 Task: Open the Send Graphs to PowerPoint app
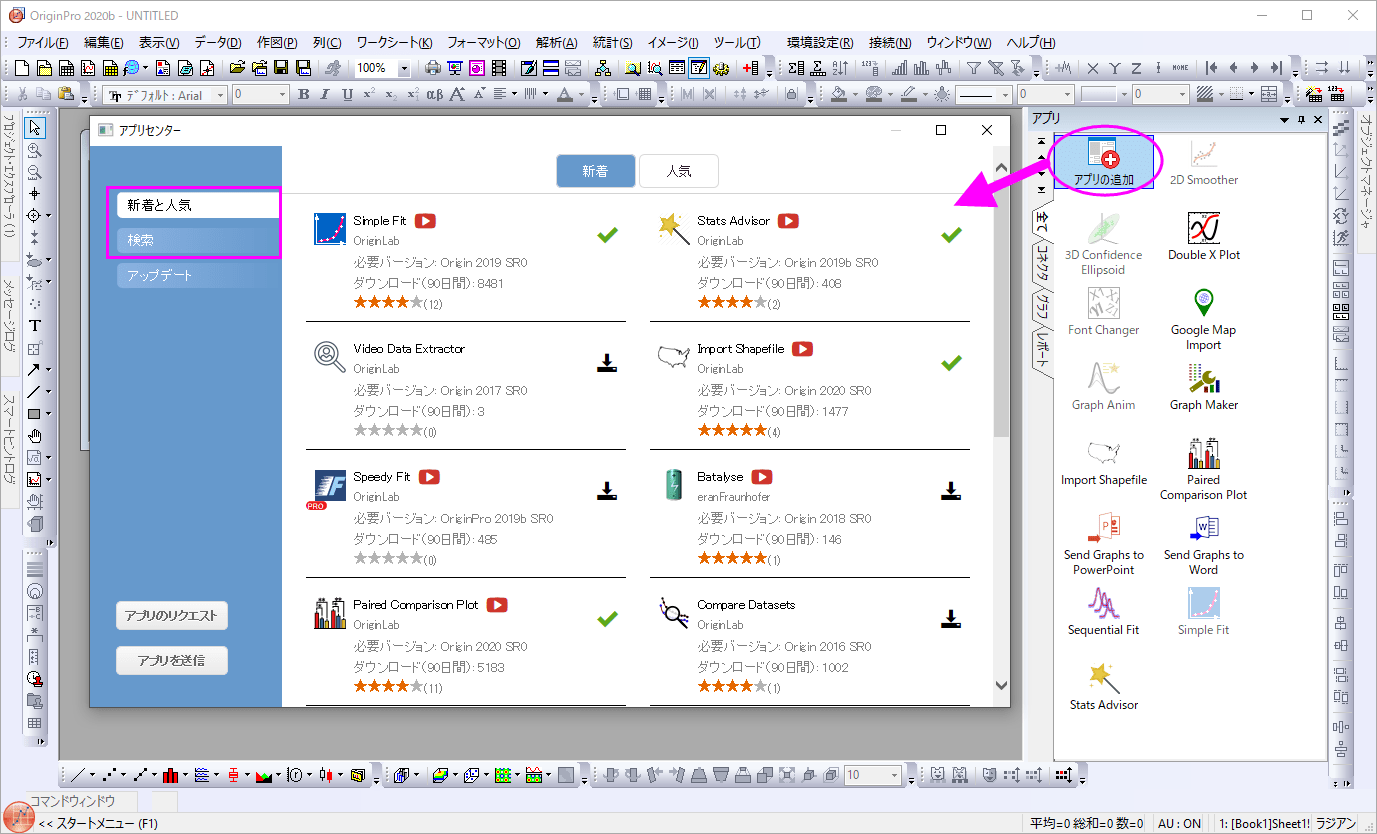click(x=1104, y=544)
